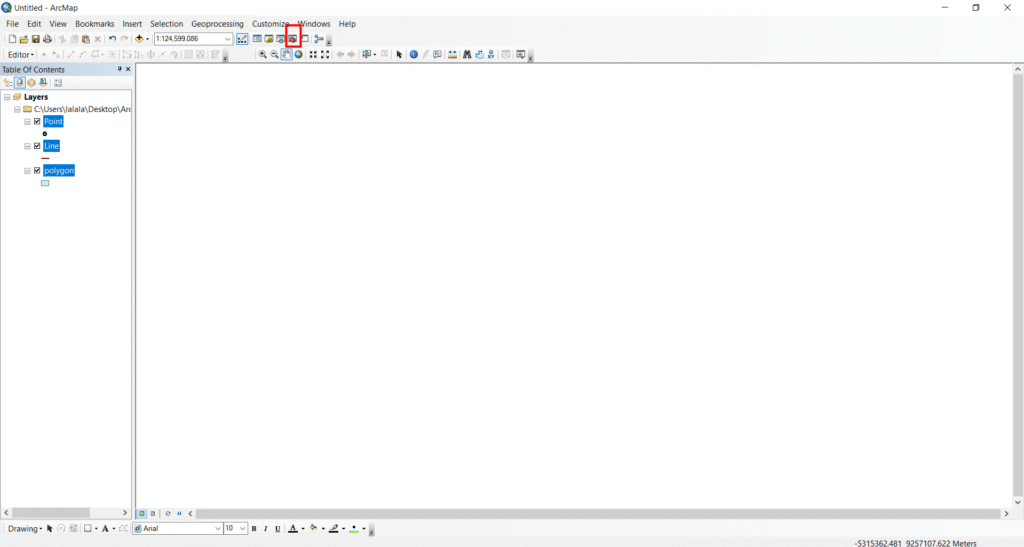Open the Bookmarks menu

(95, 23)
